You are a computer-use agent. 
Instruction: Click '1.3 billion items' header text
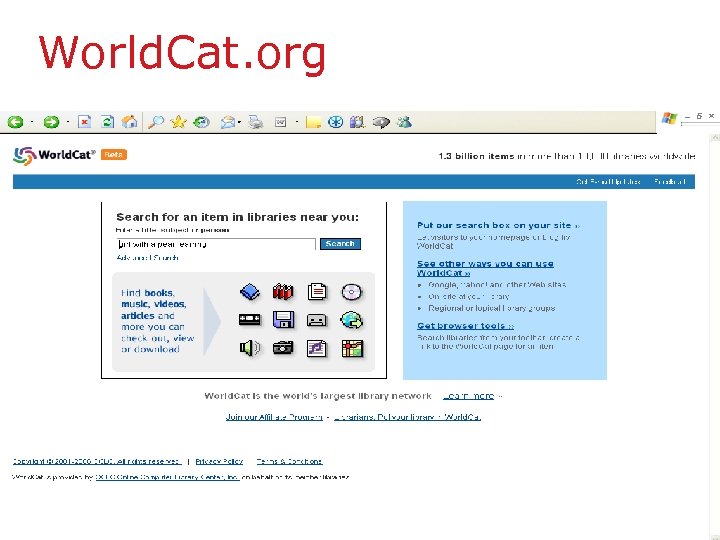(x=476, y=156)
